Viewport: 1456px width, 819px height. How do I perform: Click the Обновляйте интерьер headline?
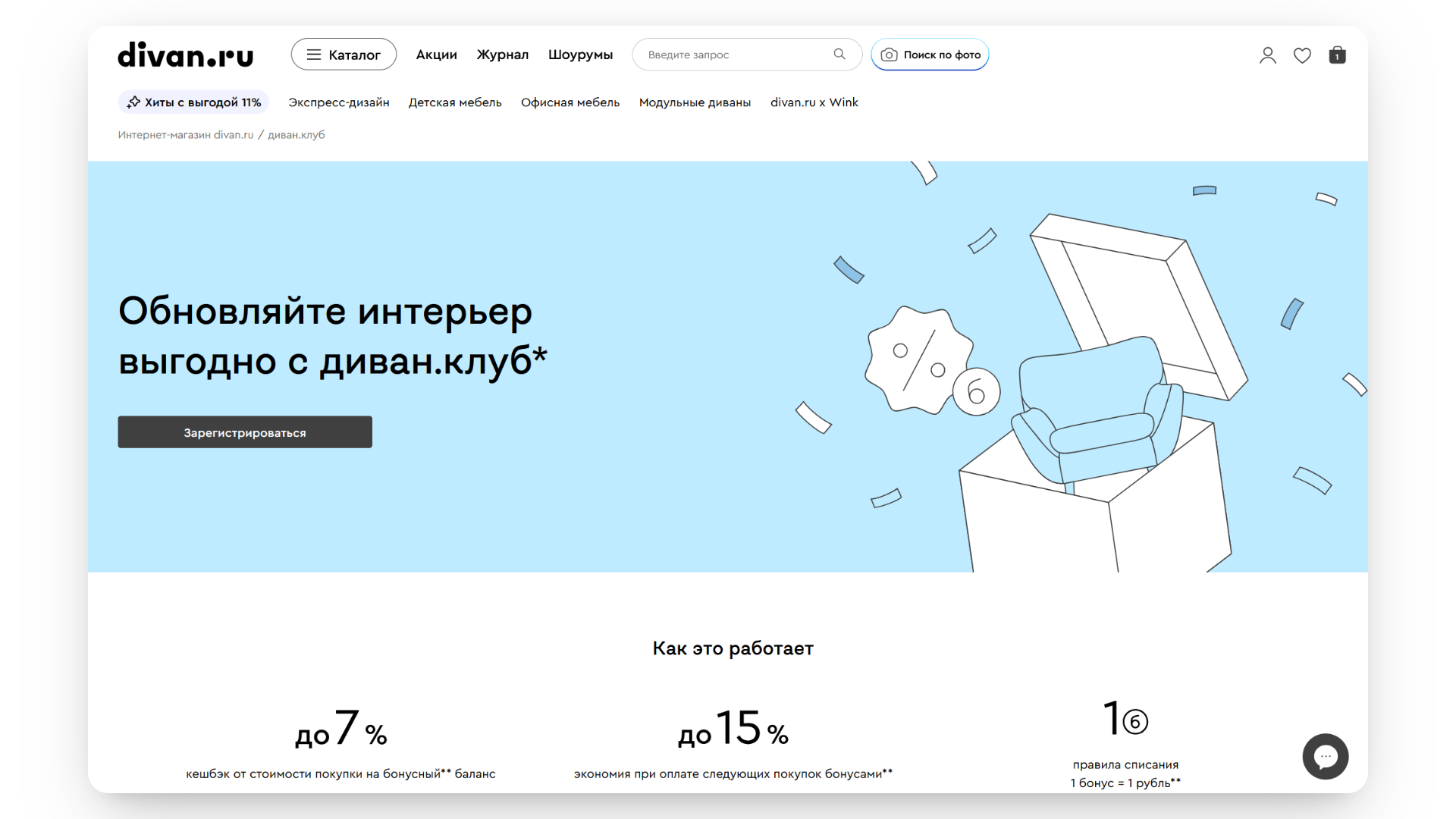point(332,336)
